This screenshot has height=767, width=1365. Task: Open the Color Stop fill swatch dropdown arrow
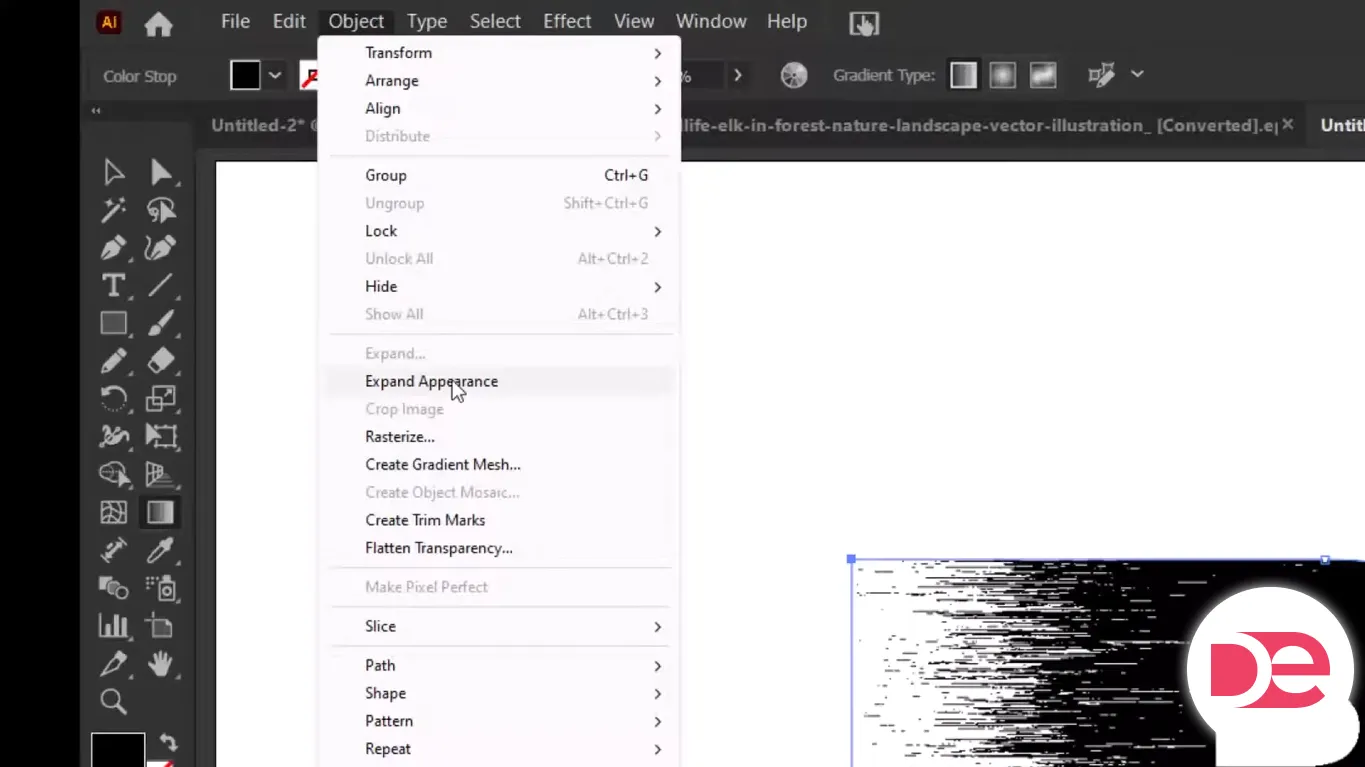tap(275, 76)
